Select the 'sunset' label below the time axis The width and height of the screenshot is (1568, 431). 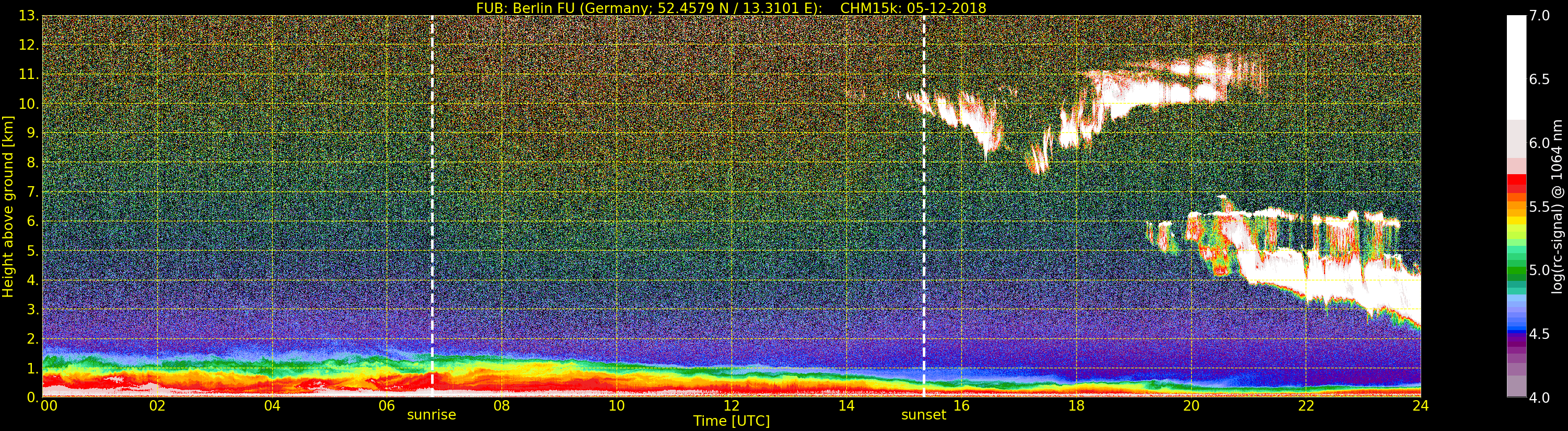[924, 415]
